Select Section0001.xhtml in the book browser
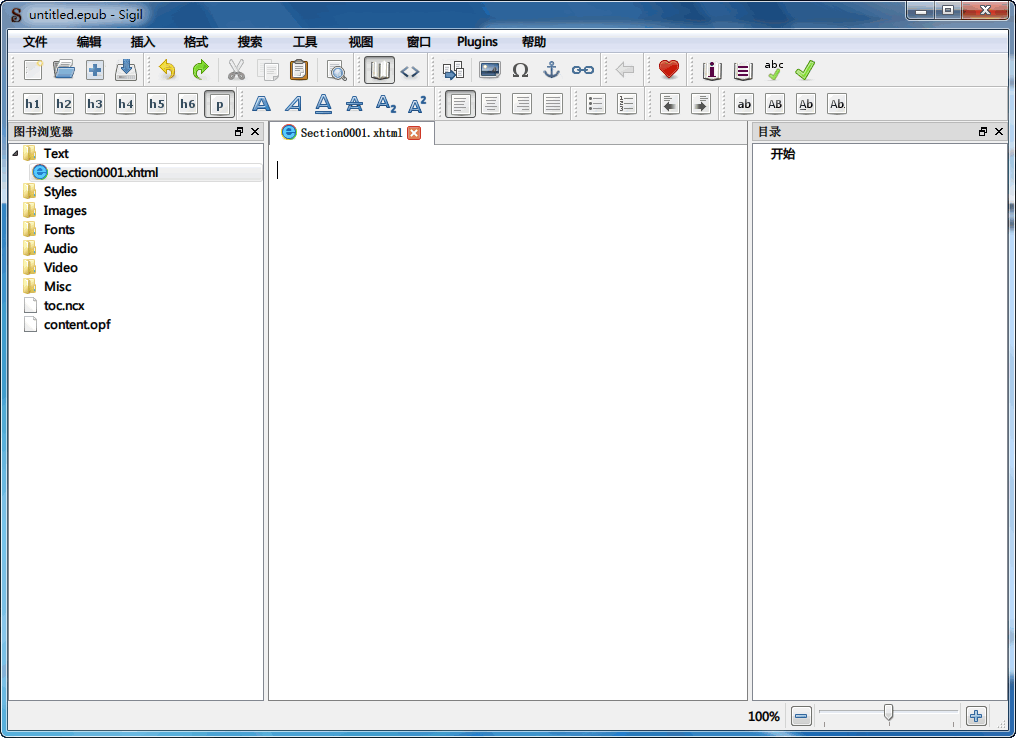 tap(146, 172)
